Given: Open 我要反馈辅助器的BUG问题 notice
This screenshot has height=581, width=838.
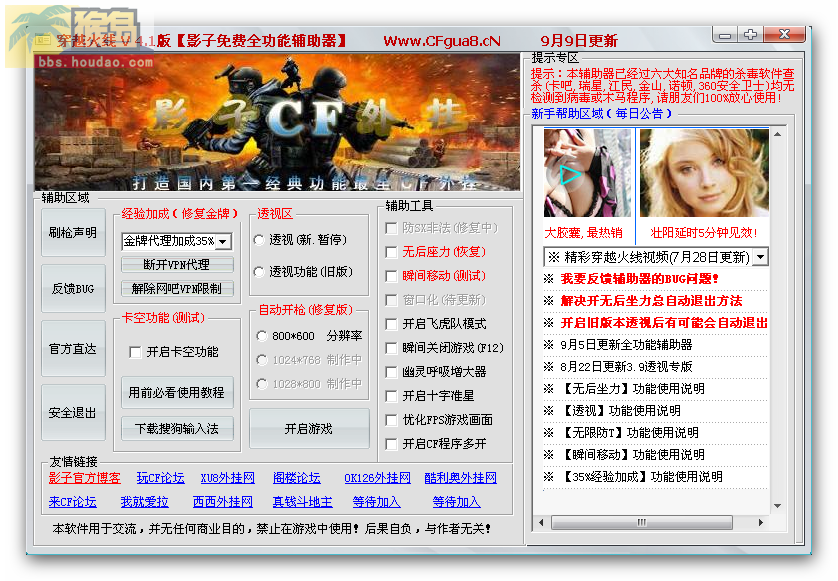Looking at the screenshot, I should pos(639,278).
